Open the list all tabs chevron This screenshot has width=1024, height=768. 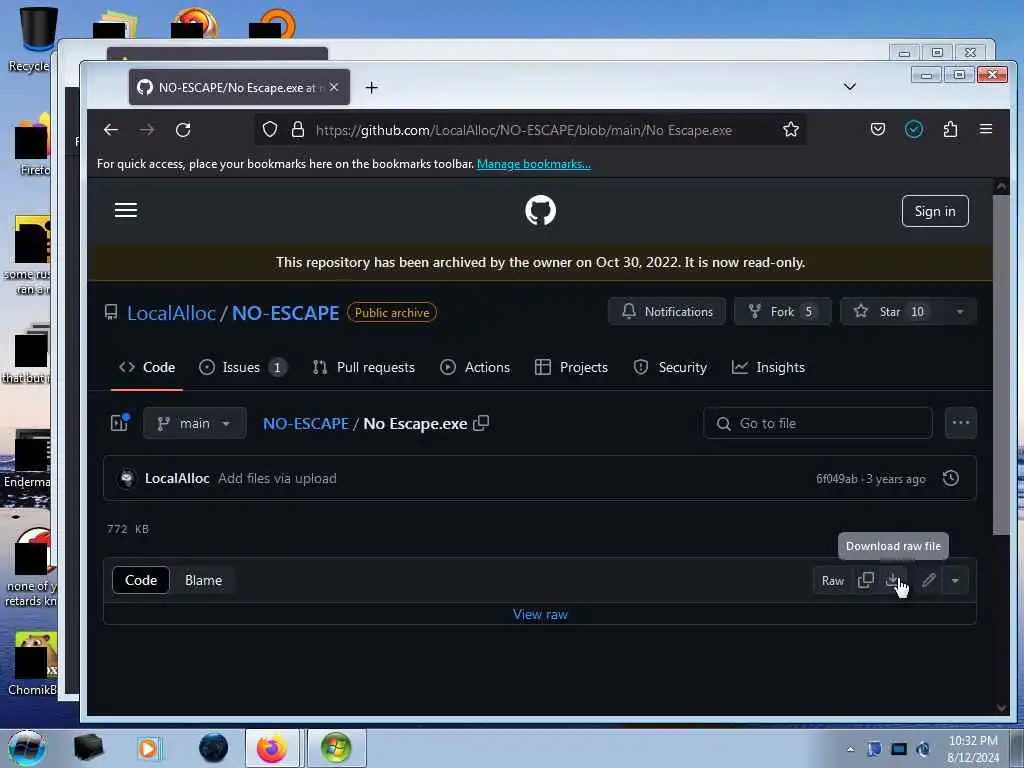[x=850, y=86]
